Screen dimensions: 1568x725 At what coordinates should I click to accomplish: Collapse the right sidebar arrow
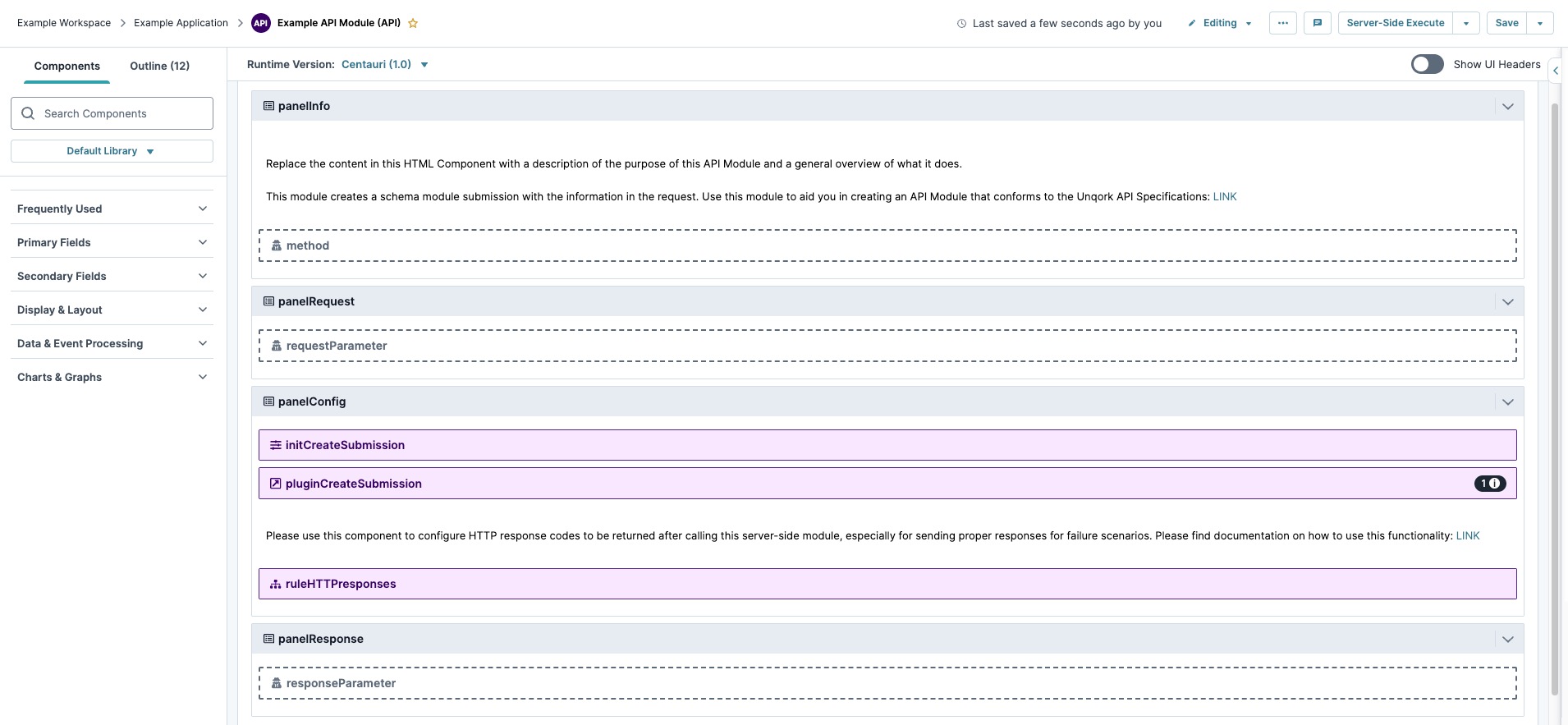pos(1556,71)
